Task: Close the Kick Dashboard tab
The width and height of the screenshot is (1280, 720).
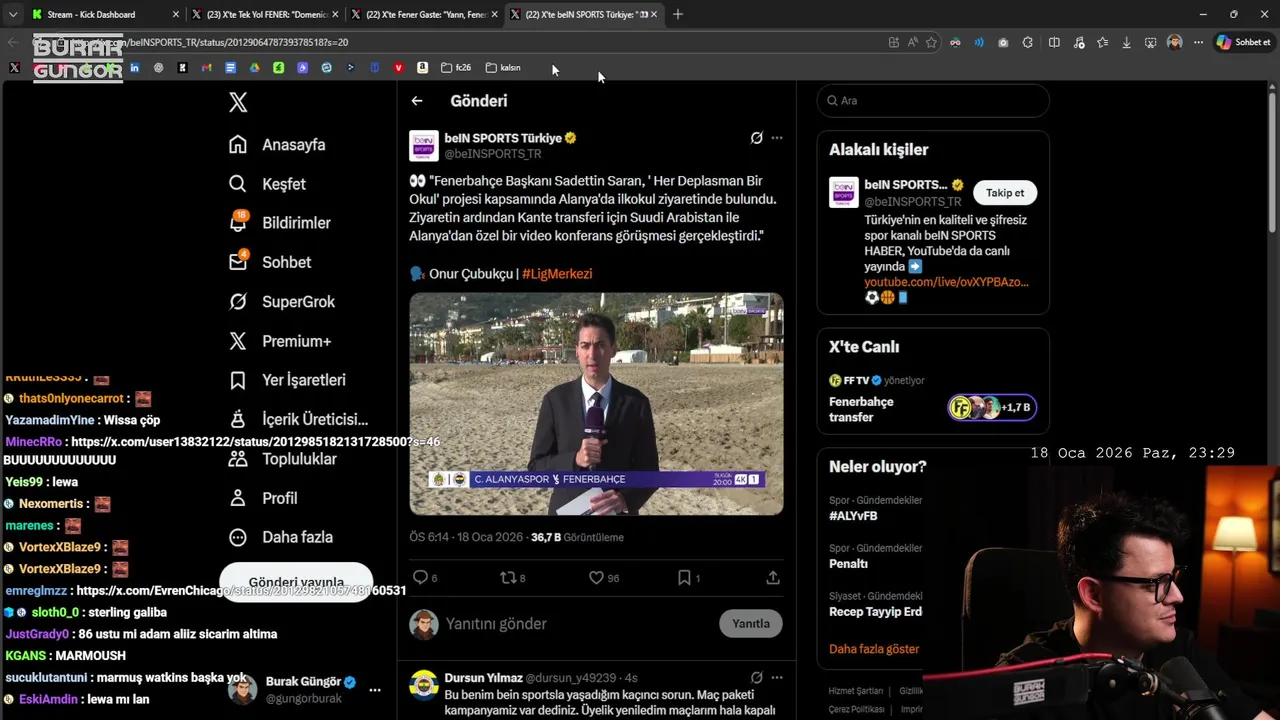Action: (176, 14)
